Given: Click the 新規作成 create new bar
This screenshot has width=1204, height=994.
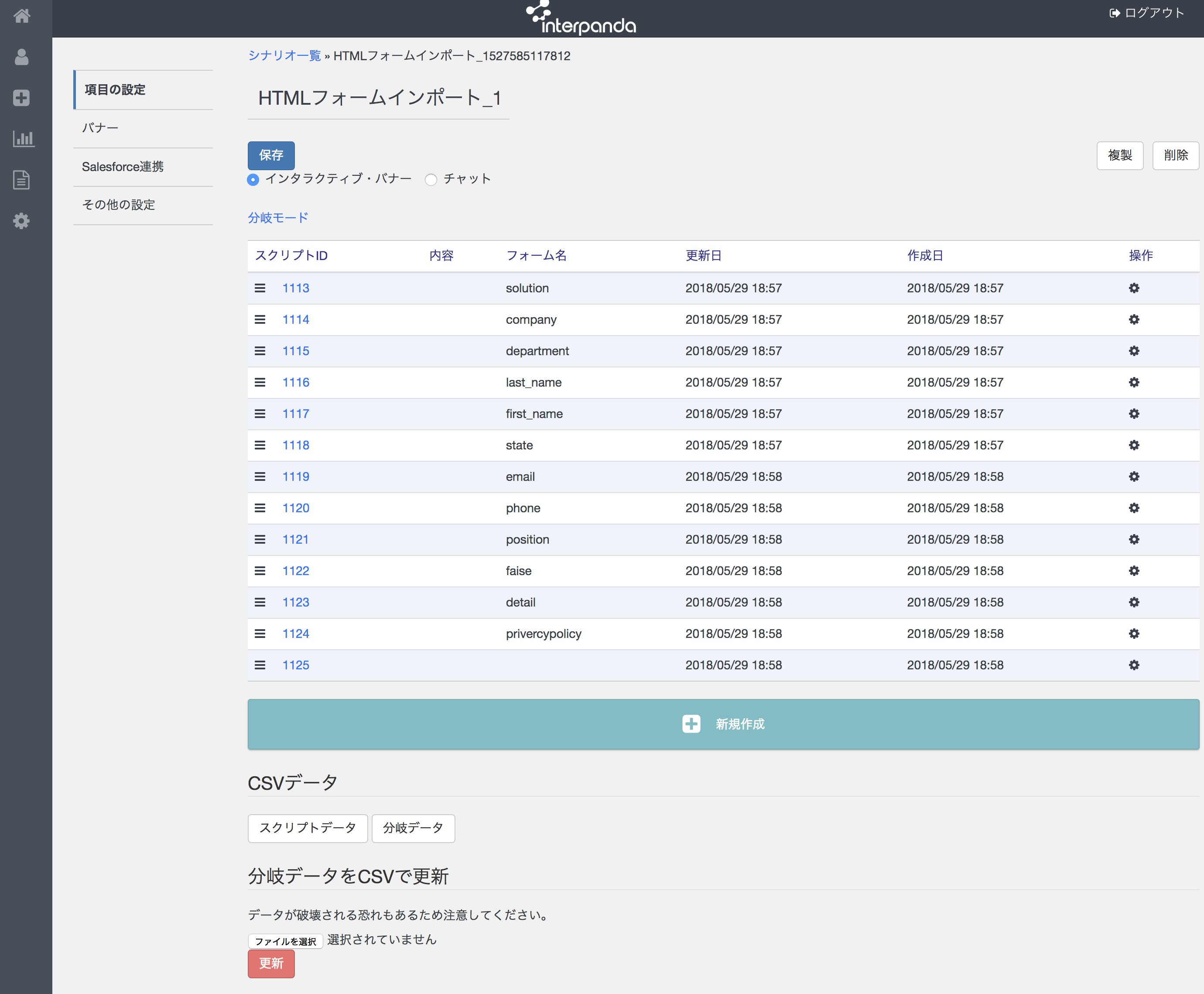Looking at the screenshot, I should (x=723, y=724).
